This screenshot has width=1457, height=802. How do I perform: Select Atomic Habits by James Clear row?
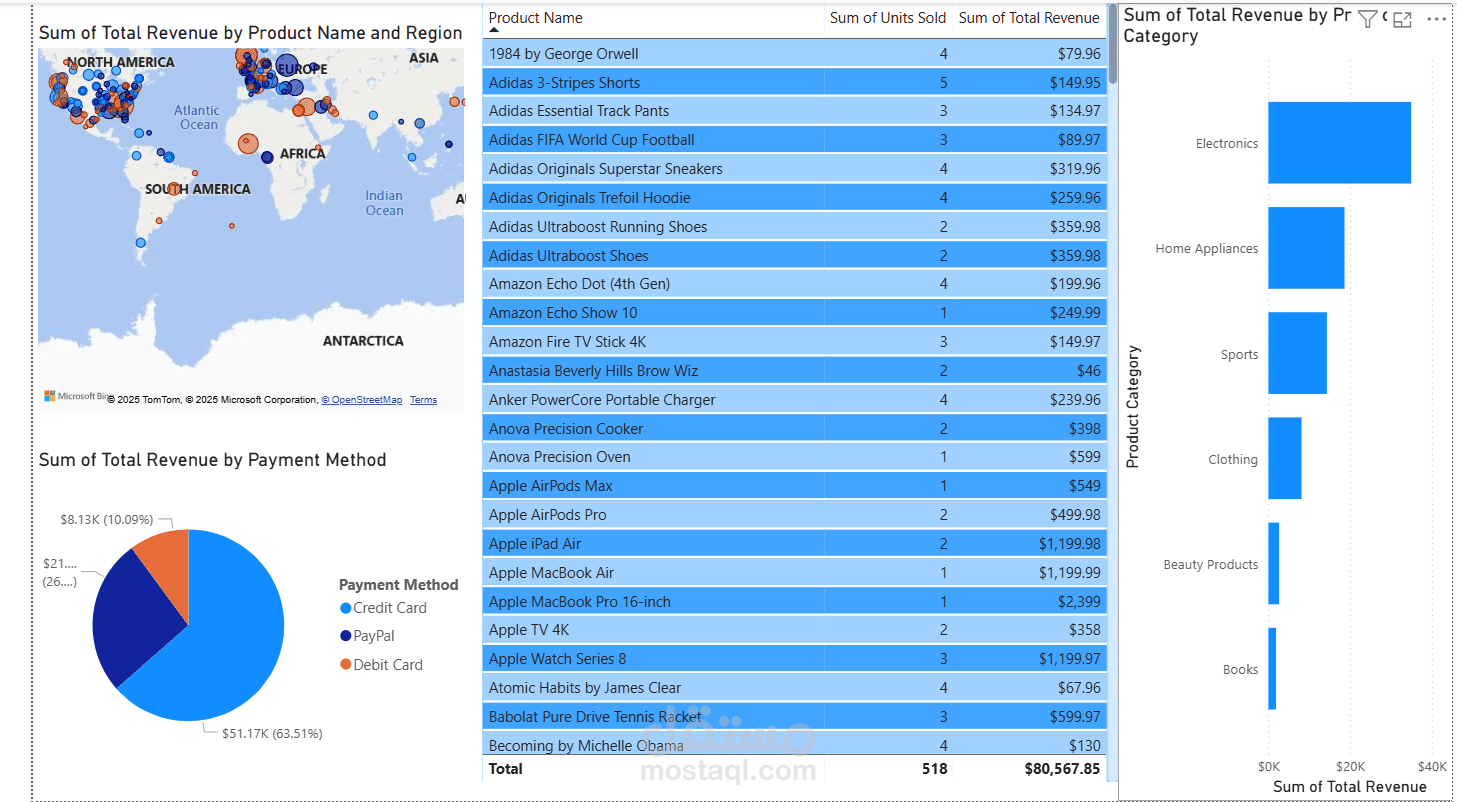click(x=795, y=688)
